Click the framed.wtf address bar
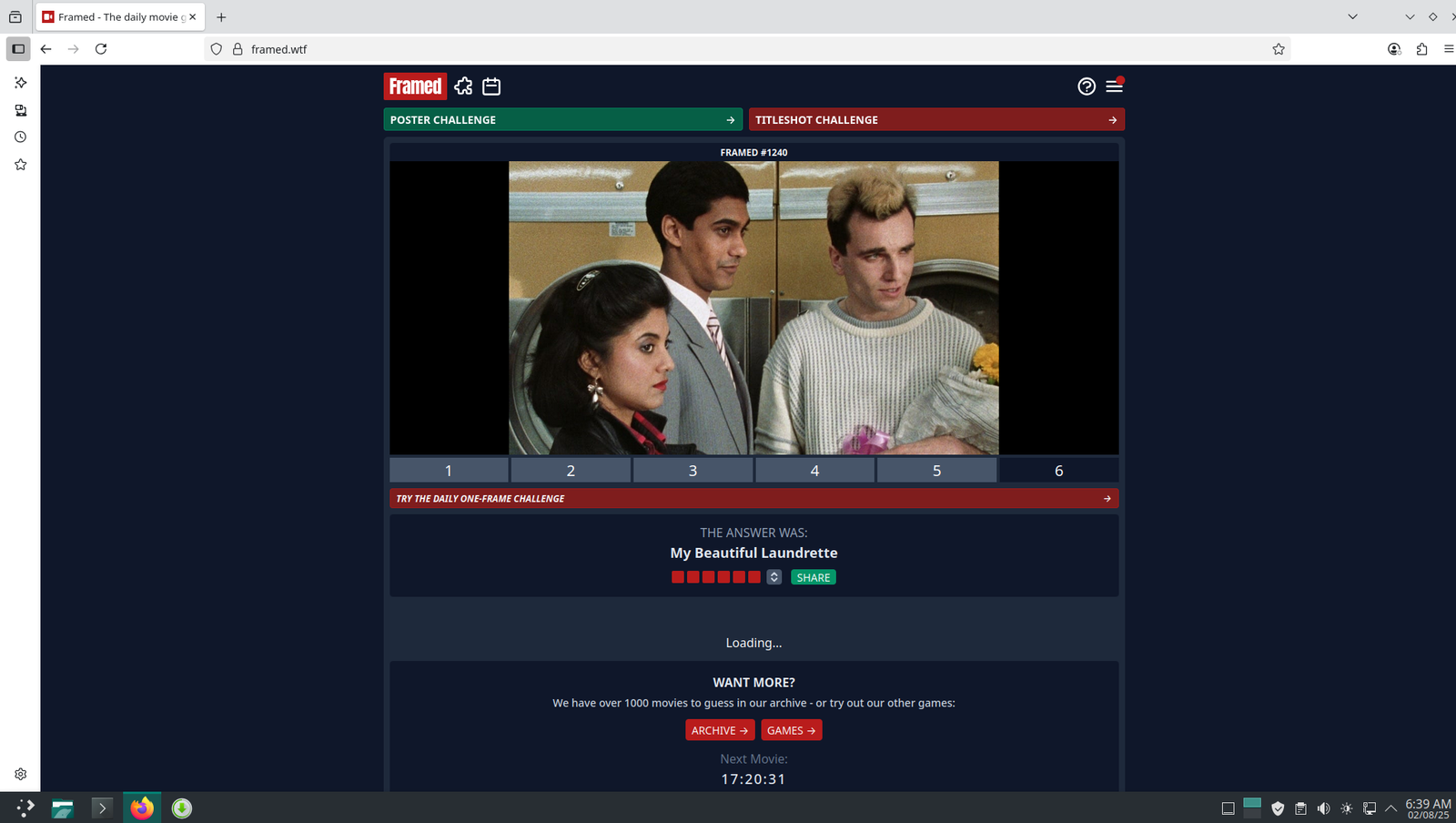The image size is (1456, 823). (746, 49)
